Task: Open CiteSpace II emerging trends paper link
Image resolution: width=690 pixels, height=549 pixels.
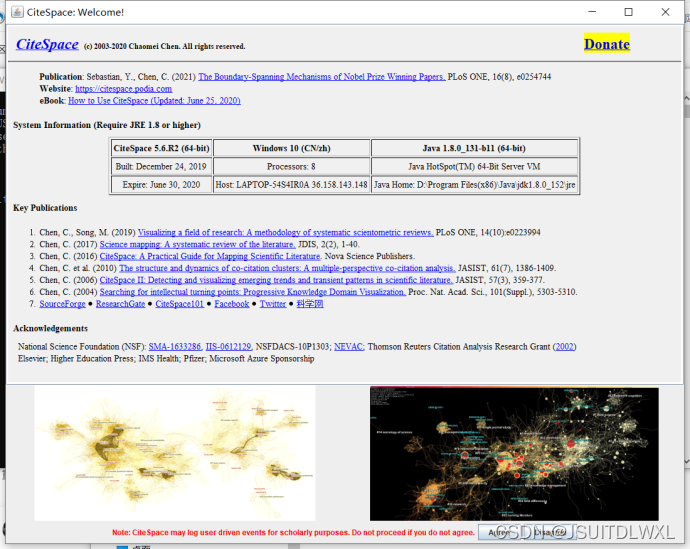Action: (276, 280)
